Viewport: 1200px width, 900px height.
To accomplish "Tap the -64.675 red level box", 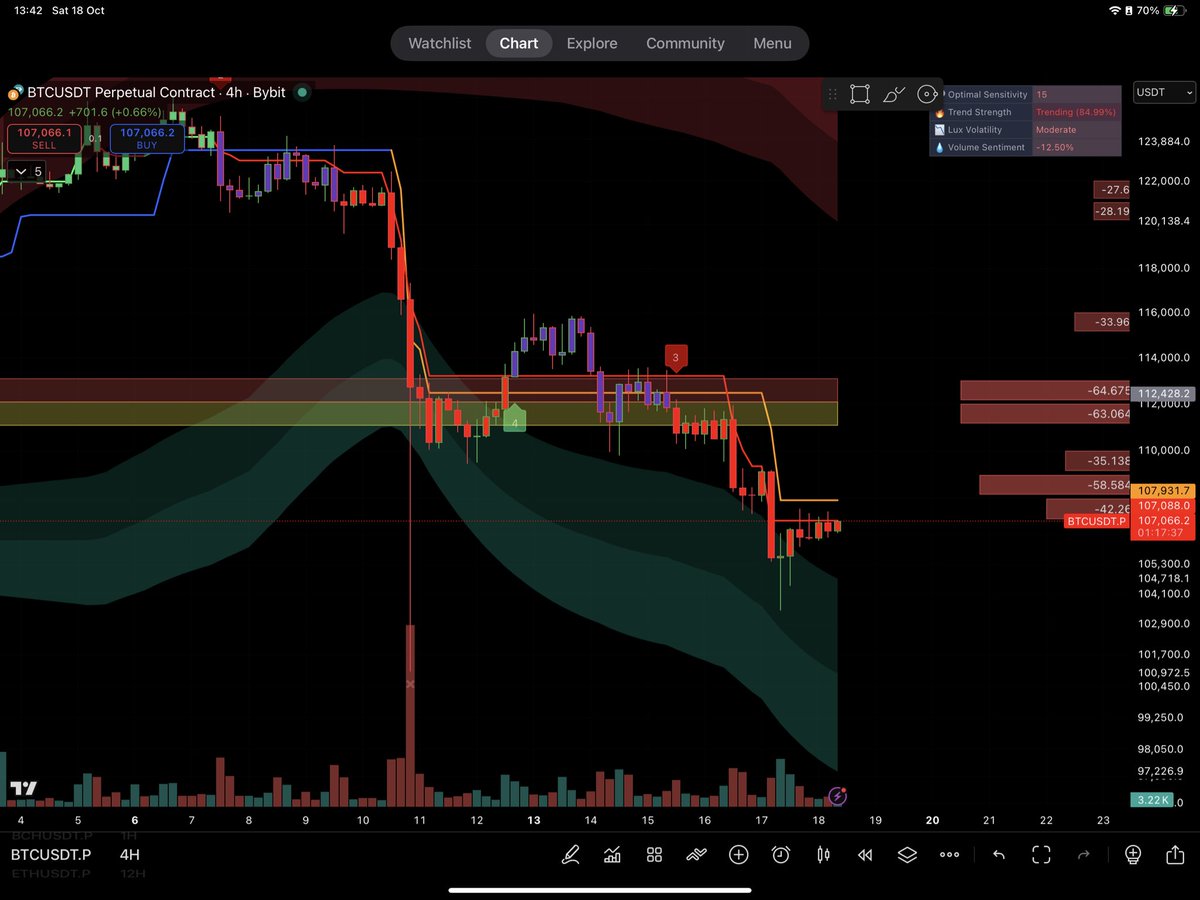I will pos(1045,390).
